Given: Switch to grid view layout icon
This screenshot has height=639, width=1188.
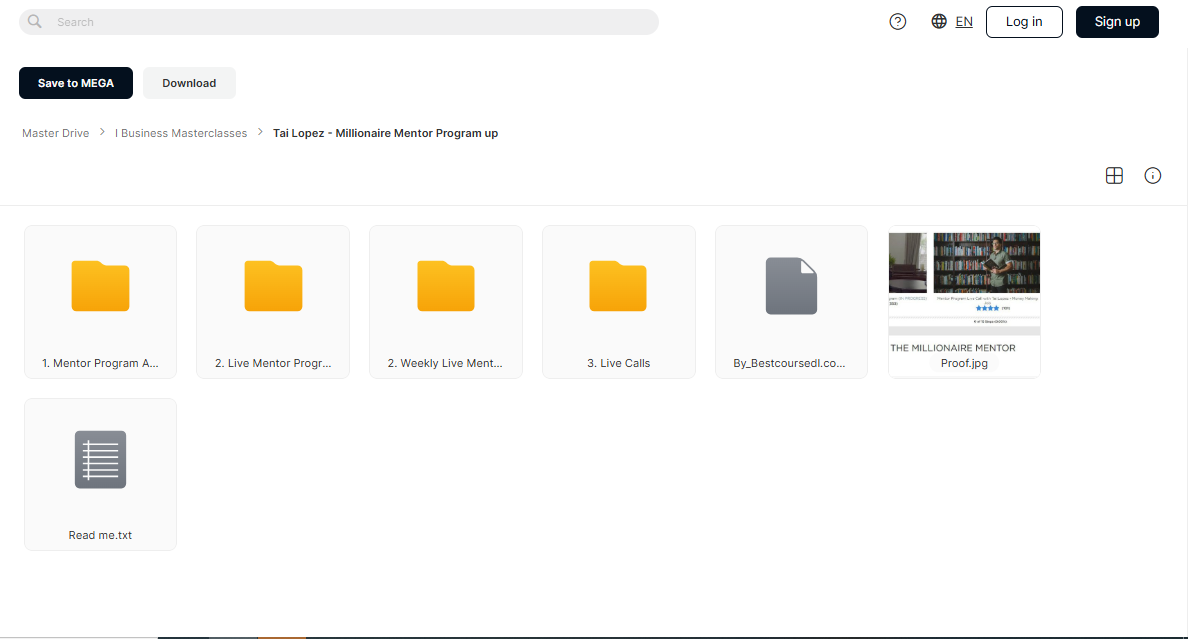Looking at the screenshot, I should click(1114, 176).
